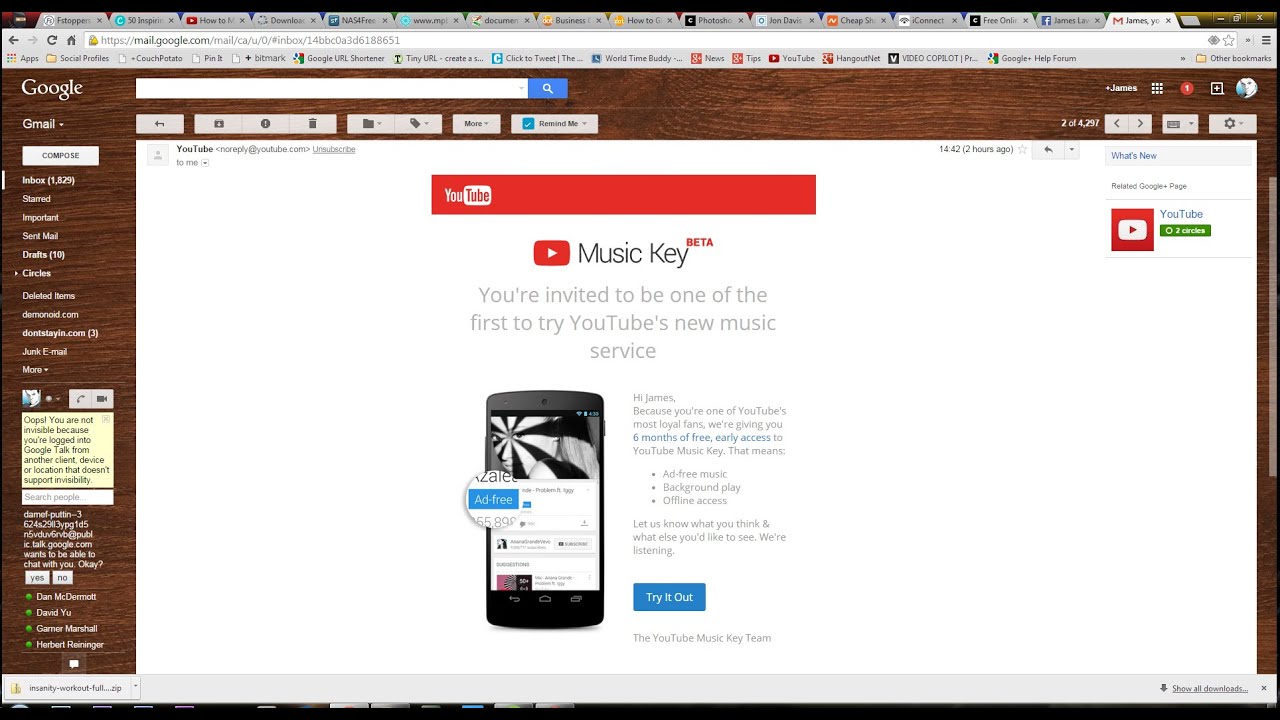The width and height of the screenshot is (1280, 720).
Task: Open Drafts (10)
Action: click(x=44, y=255)
